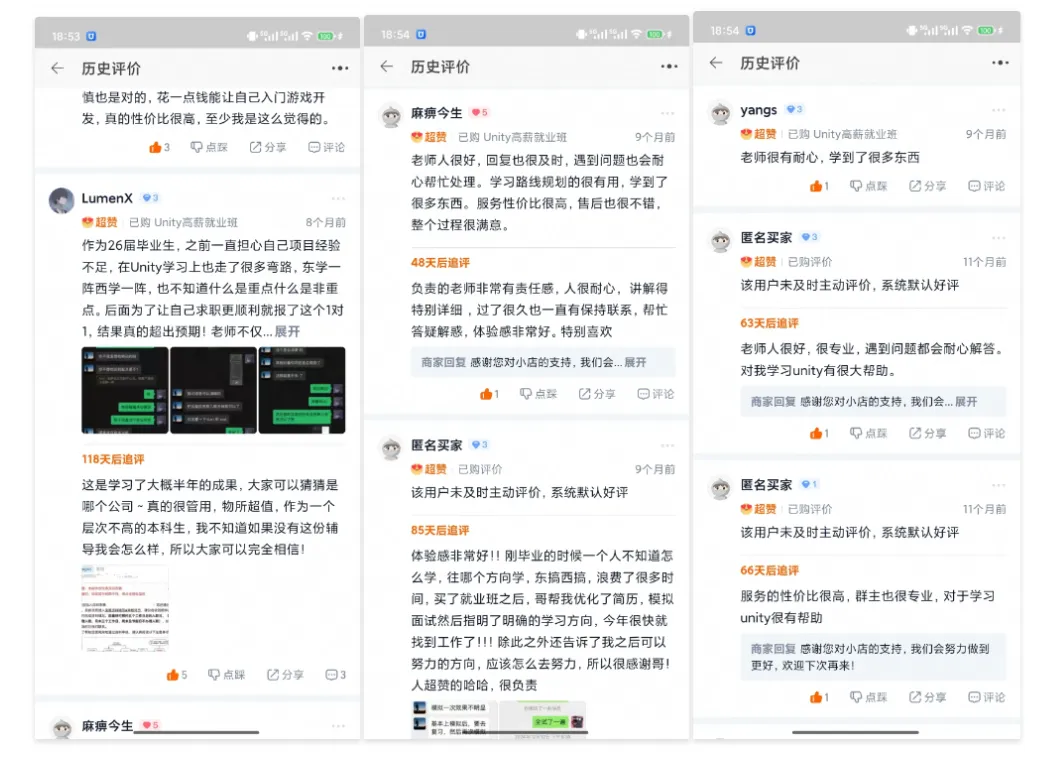
Task: Expand the LumenX review text with 展开
Action: tap(287, 332)
